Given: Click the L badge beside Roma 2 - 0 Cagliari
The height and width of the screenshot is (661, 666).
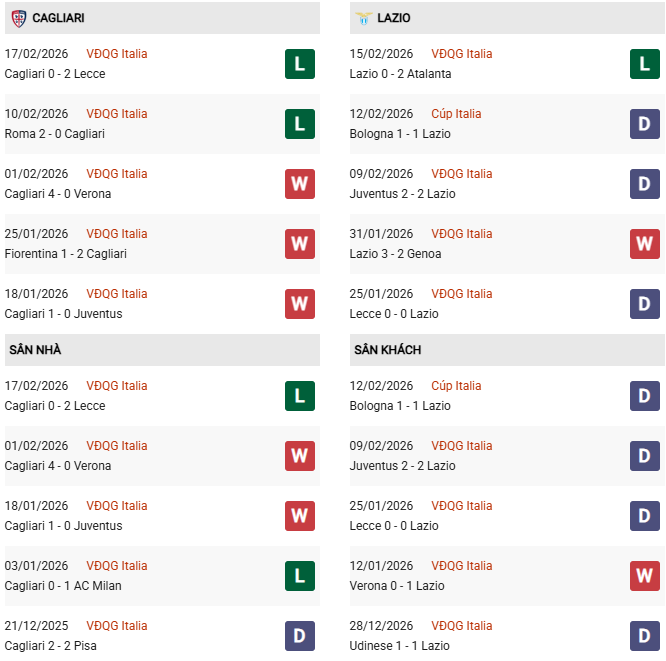Looking at the screenshot, I should coord(299,124).
